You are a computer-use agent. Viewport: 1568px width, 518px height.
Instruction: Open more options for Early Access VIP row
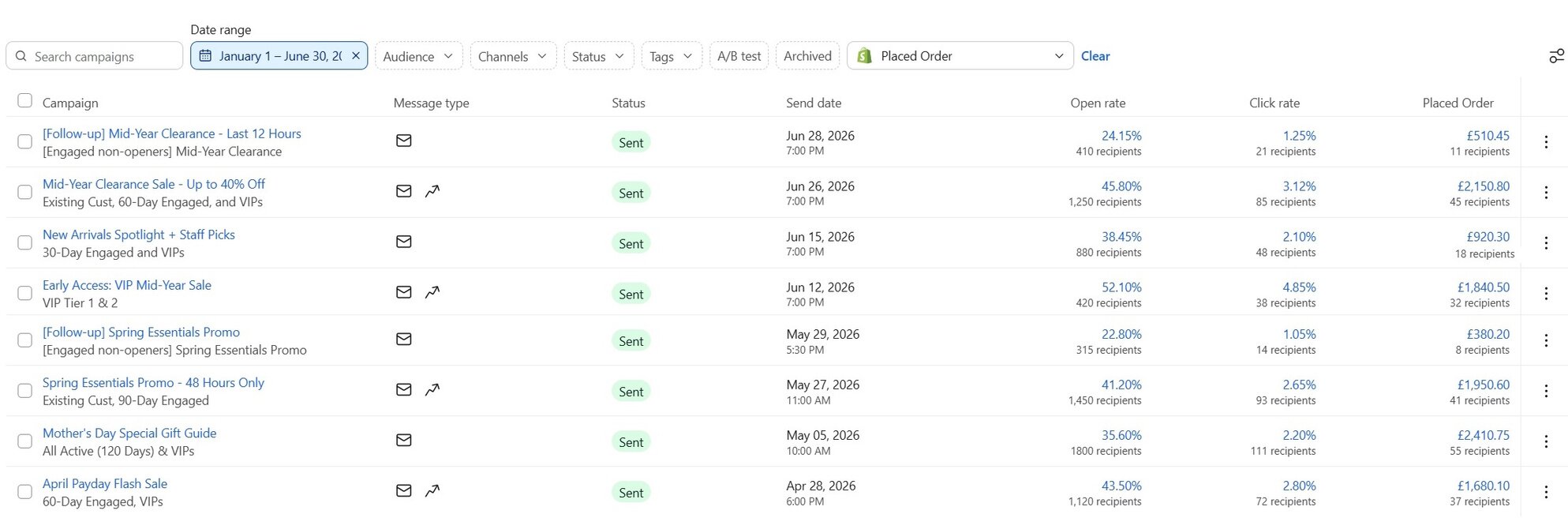(x=1546, y=294)
